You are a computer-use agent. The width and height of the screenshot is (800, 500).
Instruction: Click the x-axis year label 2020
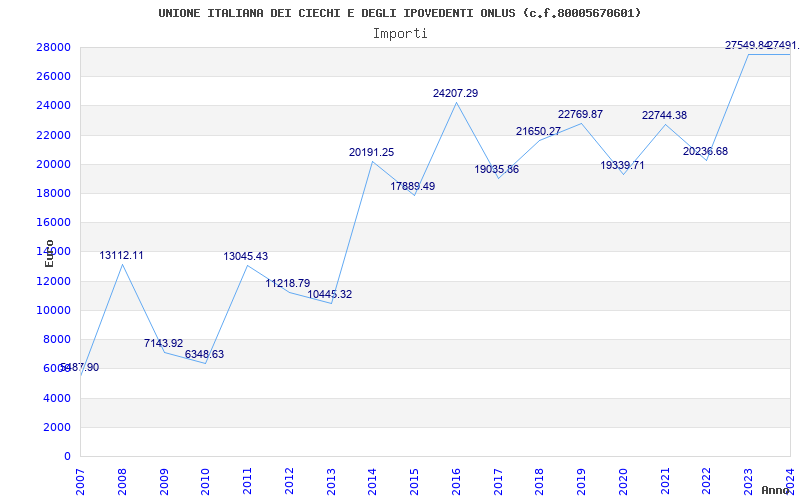623,482
